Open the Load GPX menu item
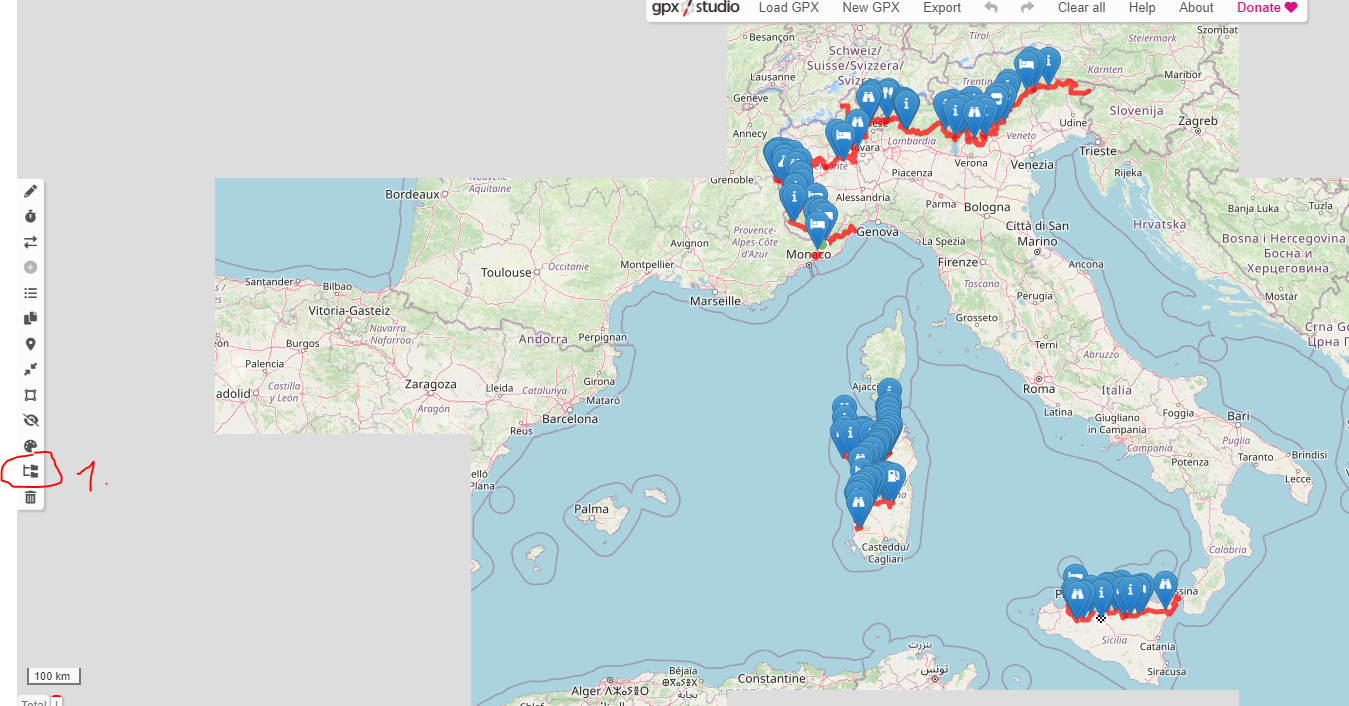 coord(788,8)
